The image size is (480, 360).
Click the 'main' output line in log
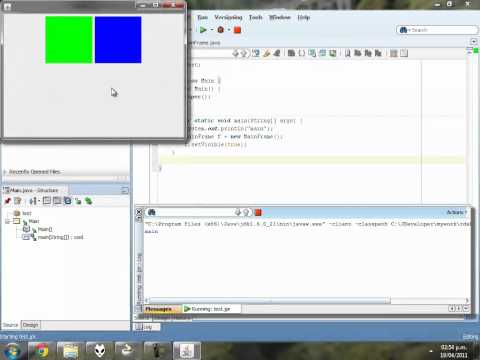(151, 232)
